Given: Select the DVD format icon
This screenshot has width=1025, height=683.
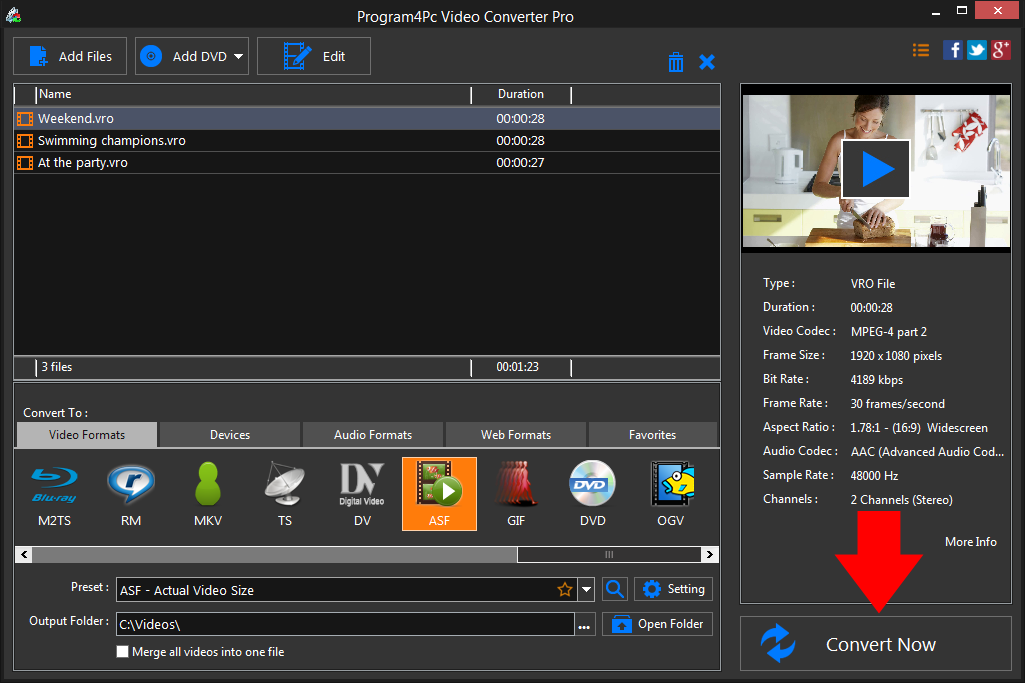Looking at the screenshot, I should [x=592, y=493].
